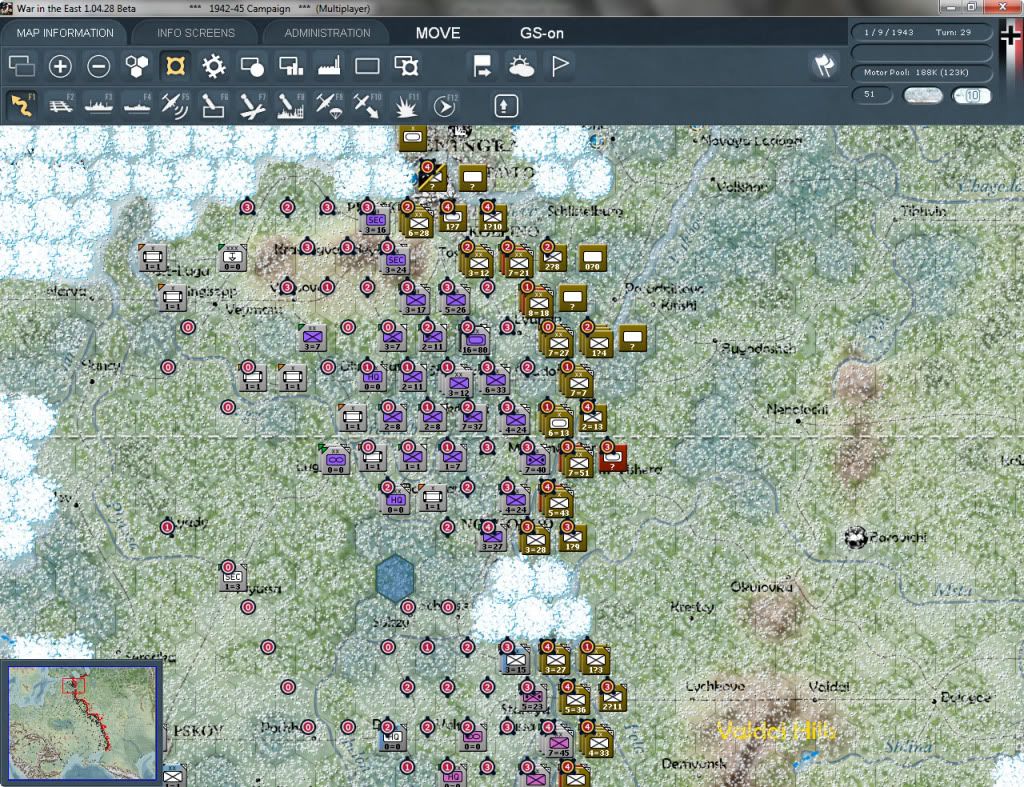Click the Valdai Hills label
The height and width of the screenshot is (787, 1024).
[776, 730]
